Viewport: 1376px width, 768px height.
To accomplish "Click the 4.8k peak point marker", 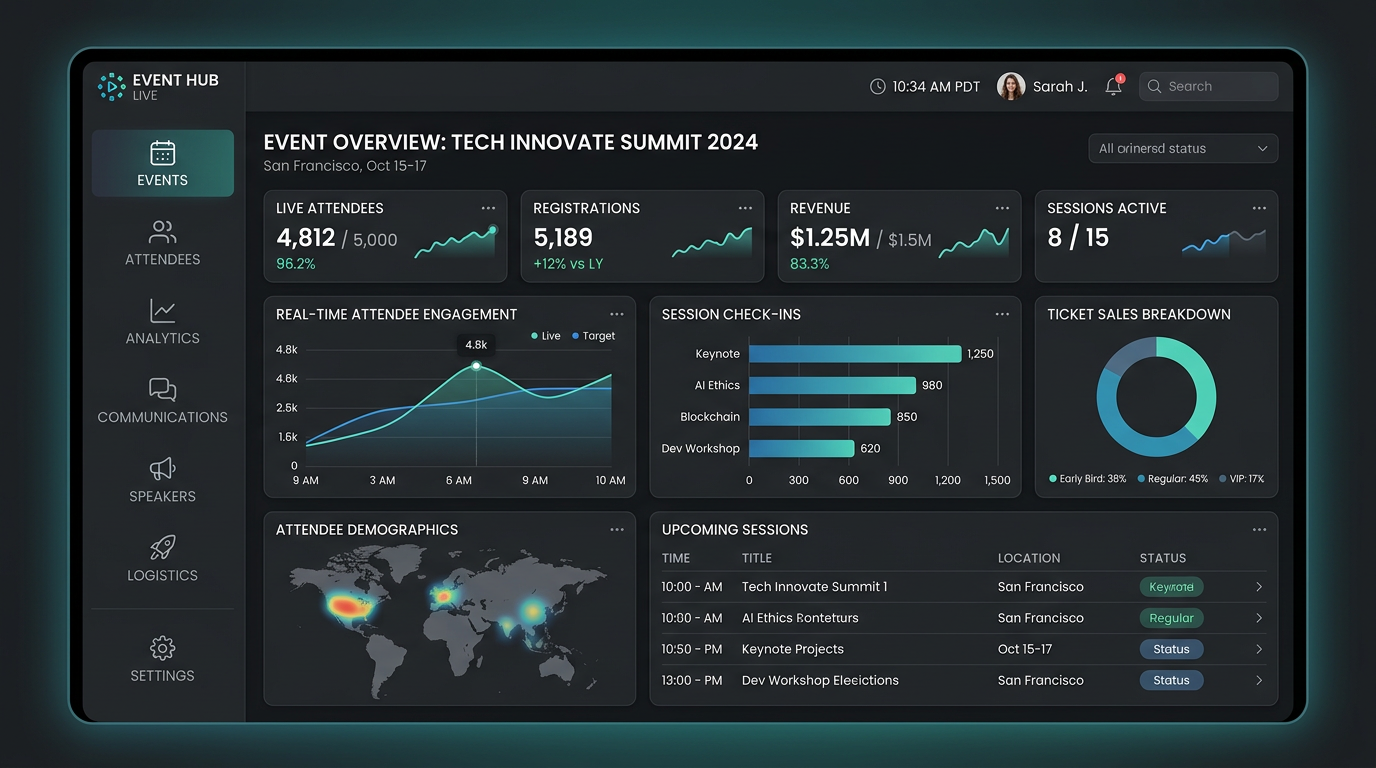I will 476,366.
